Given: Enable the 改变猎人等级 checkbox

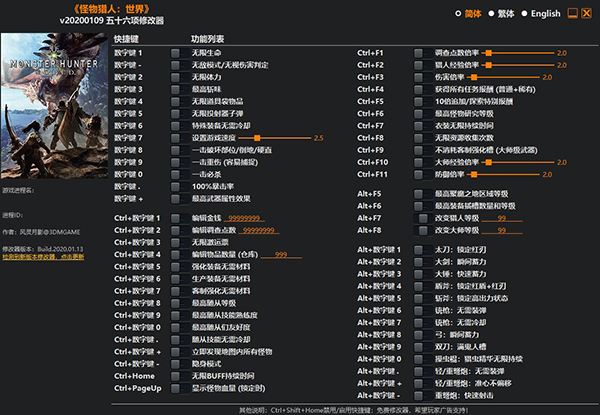Looking at the screenshot, I should (x=424, y=217).
